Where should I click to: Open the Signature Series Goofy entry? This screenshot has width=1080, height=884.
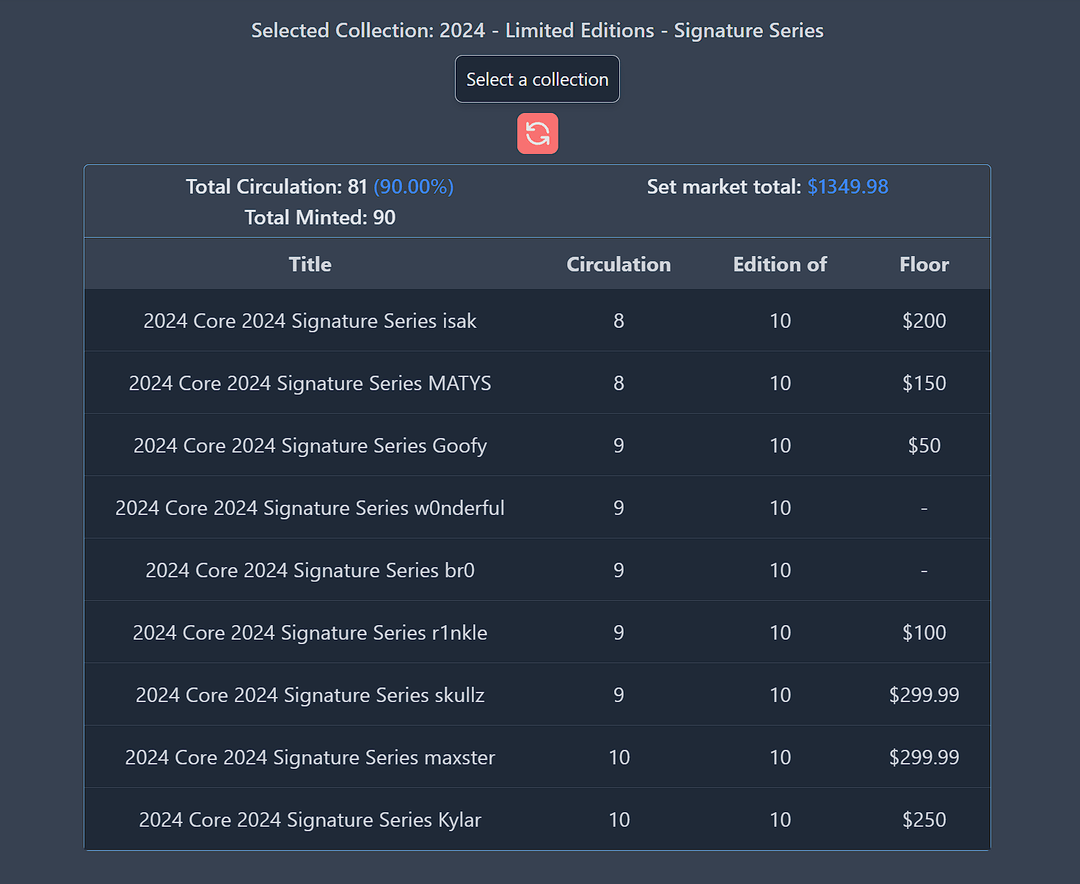click(310, 446)
